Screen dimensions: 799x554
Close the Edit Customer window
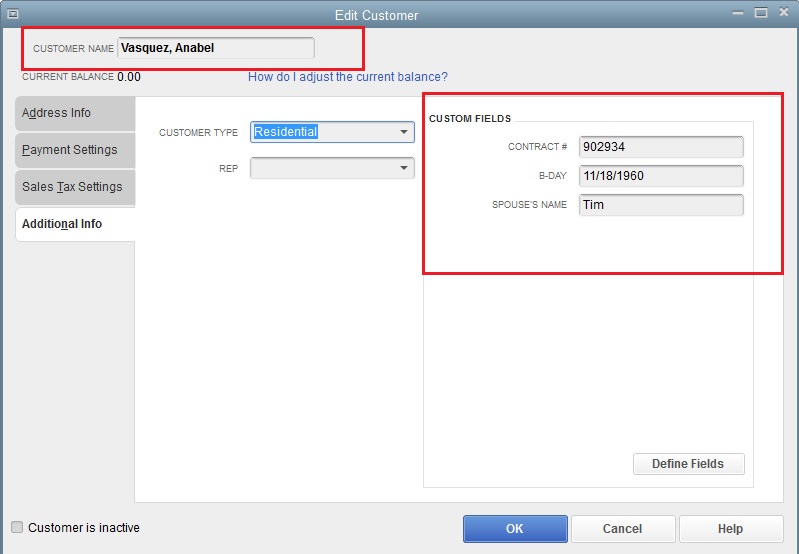click(784, 12)
